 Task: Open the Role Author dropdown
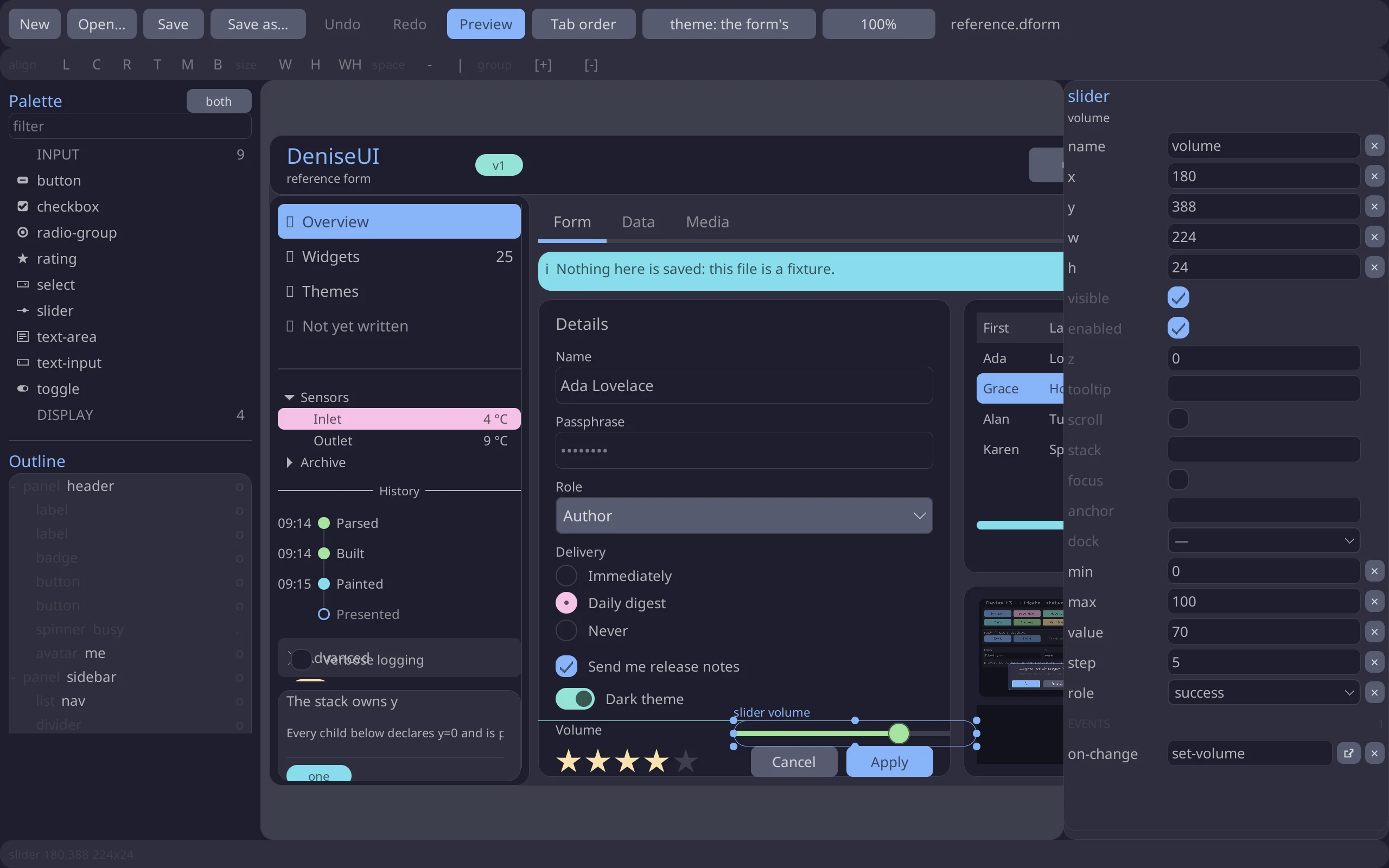pyautogui.click(x=744, y=515)
